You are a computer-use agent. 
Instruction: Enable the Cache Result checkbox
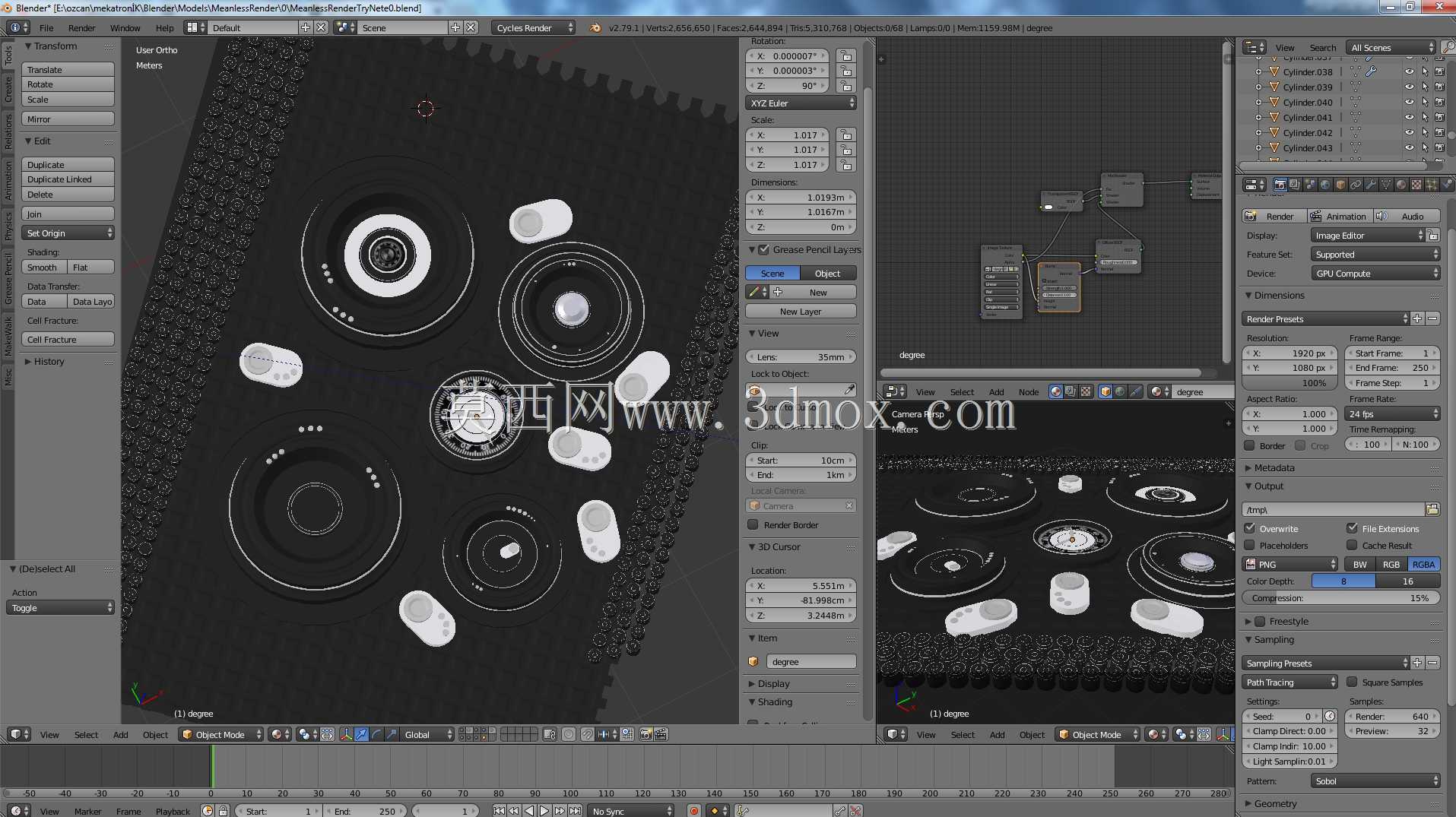click(x=1352, y=545)
